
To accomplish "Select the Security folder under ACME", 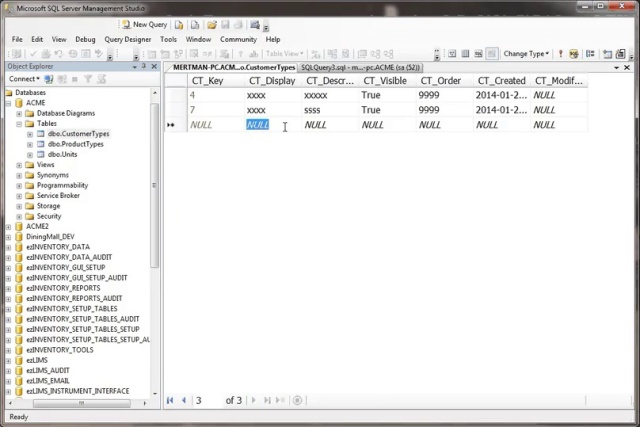I will tap(49, 216).
